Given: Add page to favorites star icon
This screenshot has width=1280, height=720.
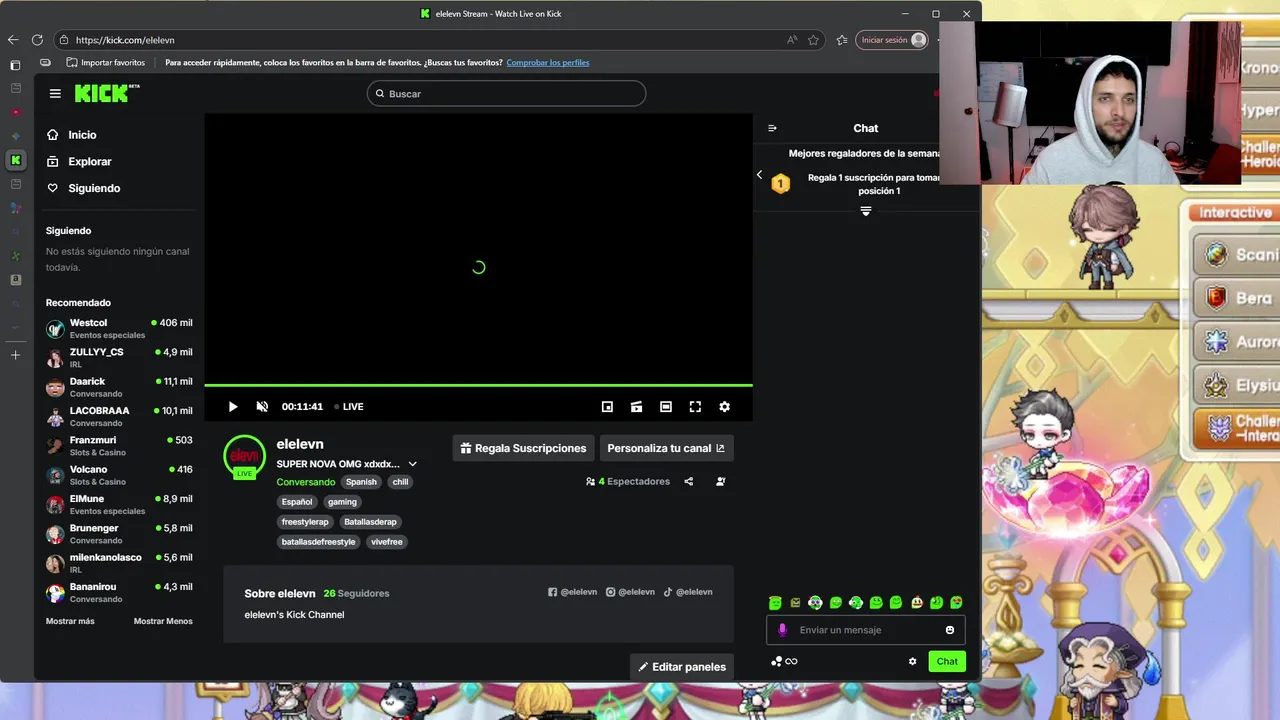Looking at the screenshot, I should pos(813,40).
